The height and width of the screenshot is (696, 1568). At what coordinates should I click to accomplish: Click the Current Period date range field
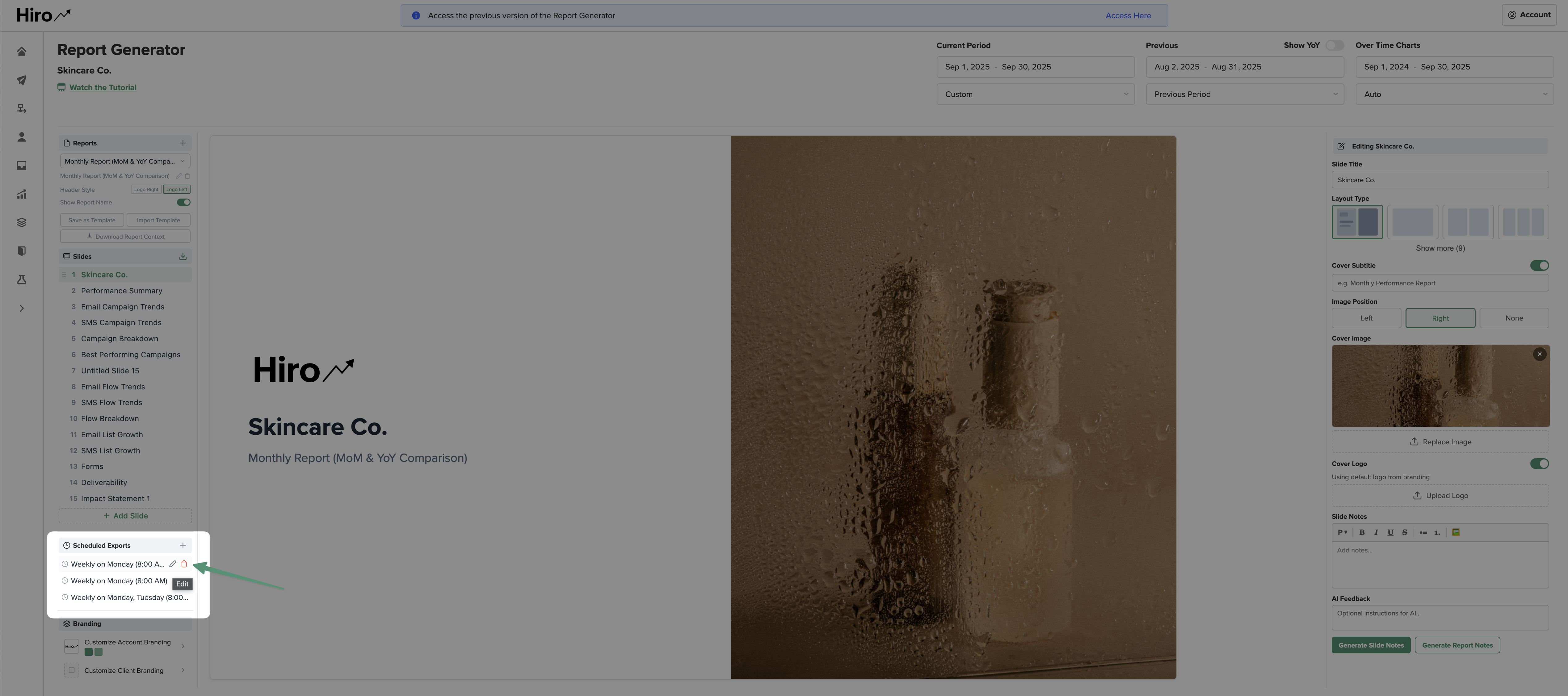pyautogui.click(x=1035, y=67)
